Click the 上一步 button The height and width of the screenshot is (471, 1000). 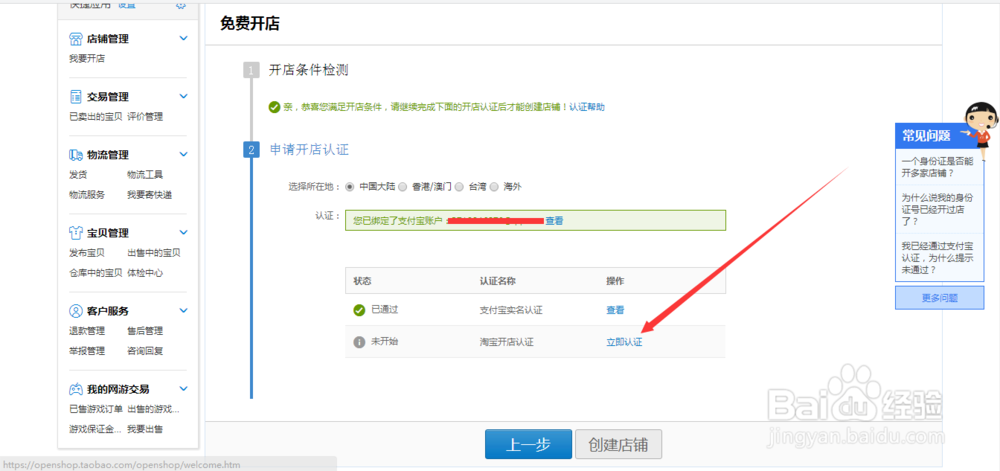click(x=528, y=444)
